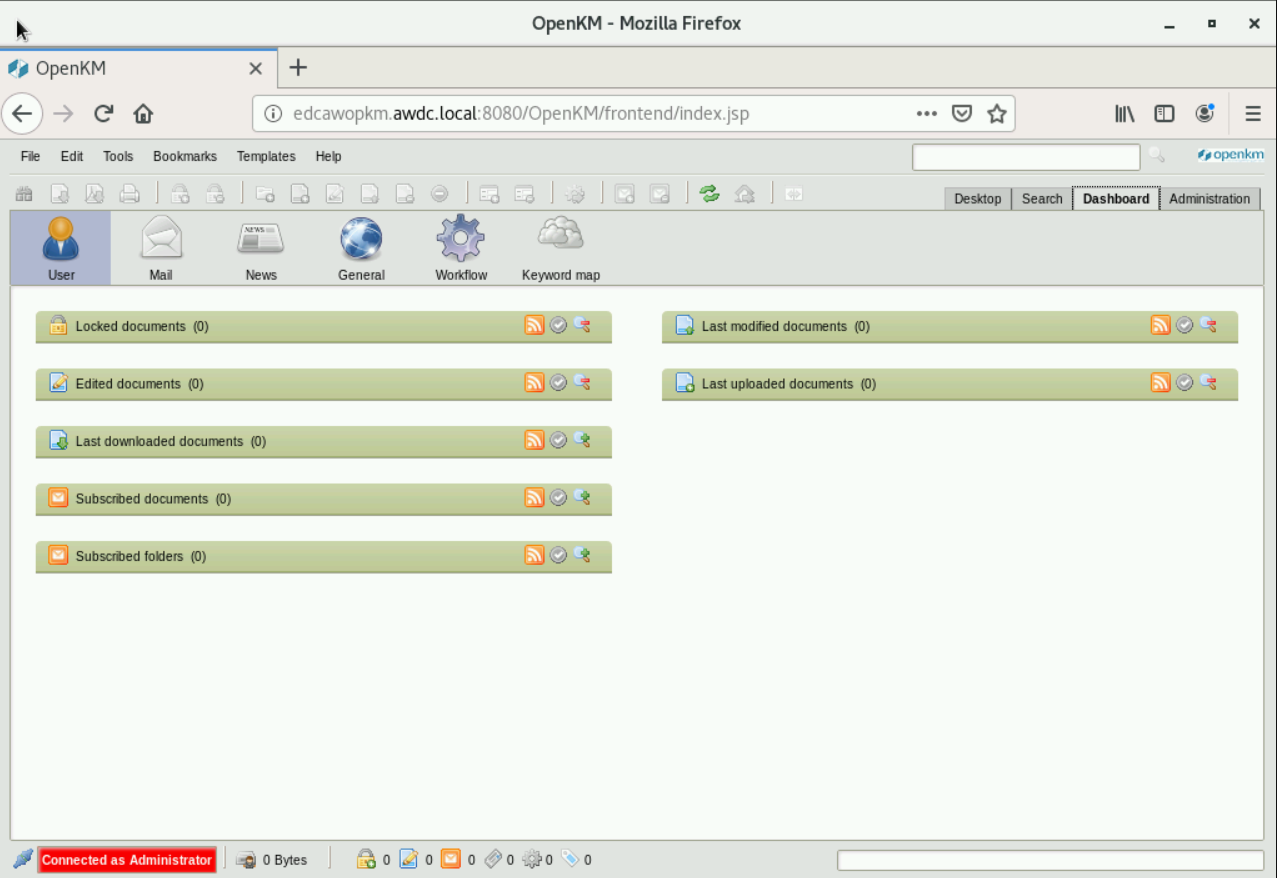Screen dimensions: 1277x878
Task: Click the magnifier icon on Locked documents
Action: tap(582, 325)
